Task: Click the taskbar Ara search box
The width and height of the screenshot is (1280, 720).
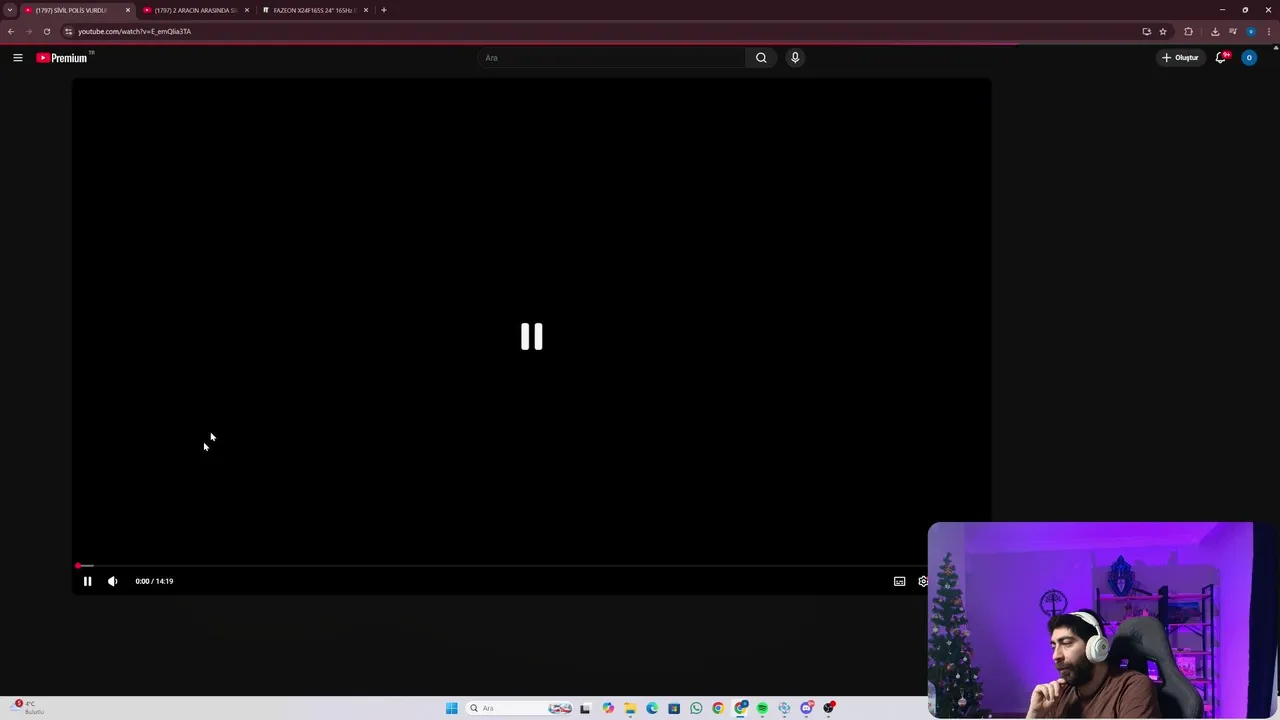Action: (520, 708)
